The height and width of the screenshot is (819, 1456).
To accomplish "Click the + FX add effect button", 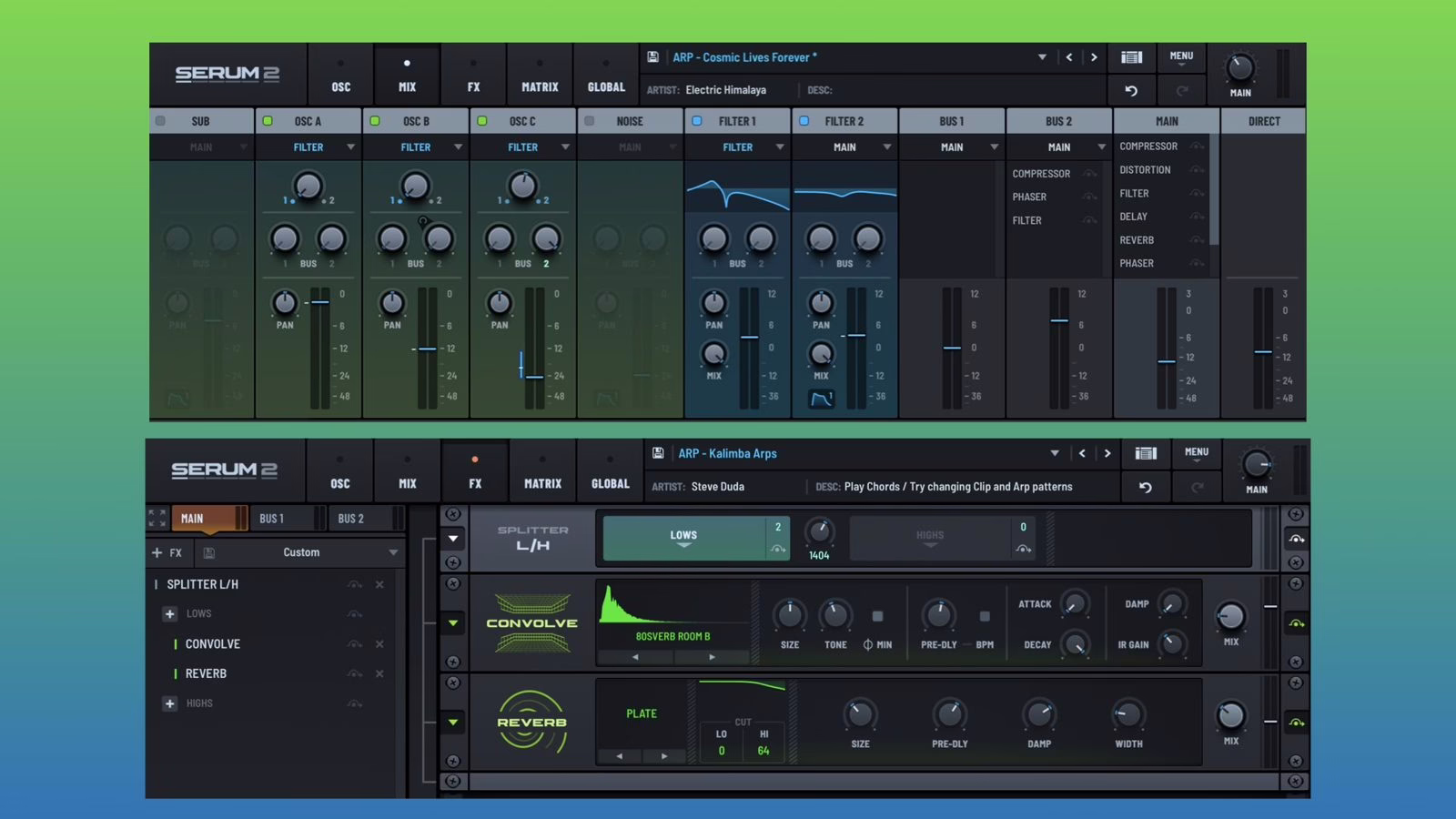I will click(167, 552).
